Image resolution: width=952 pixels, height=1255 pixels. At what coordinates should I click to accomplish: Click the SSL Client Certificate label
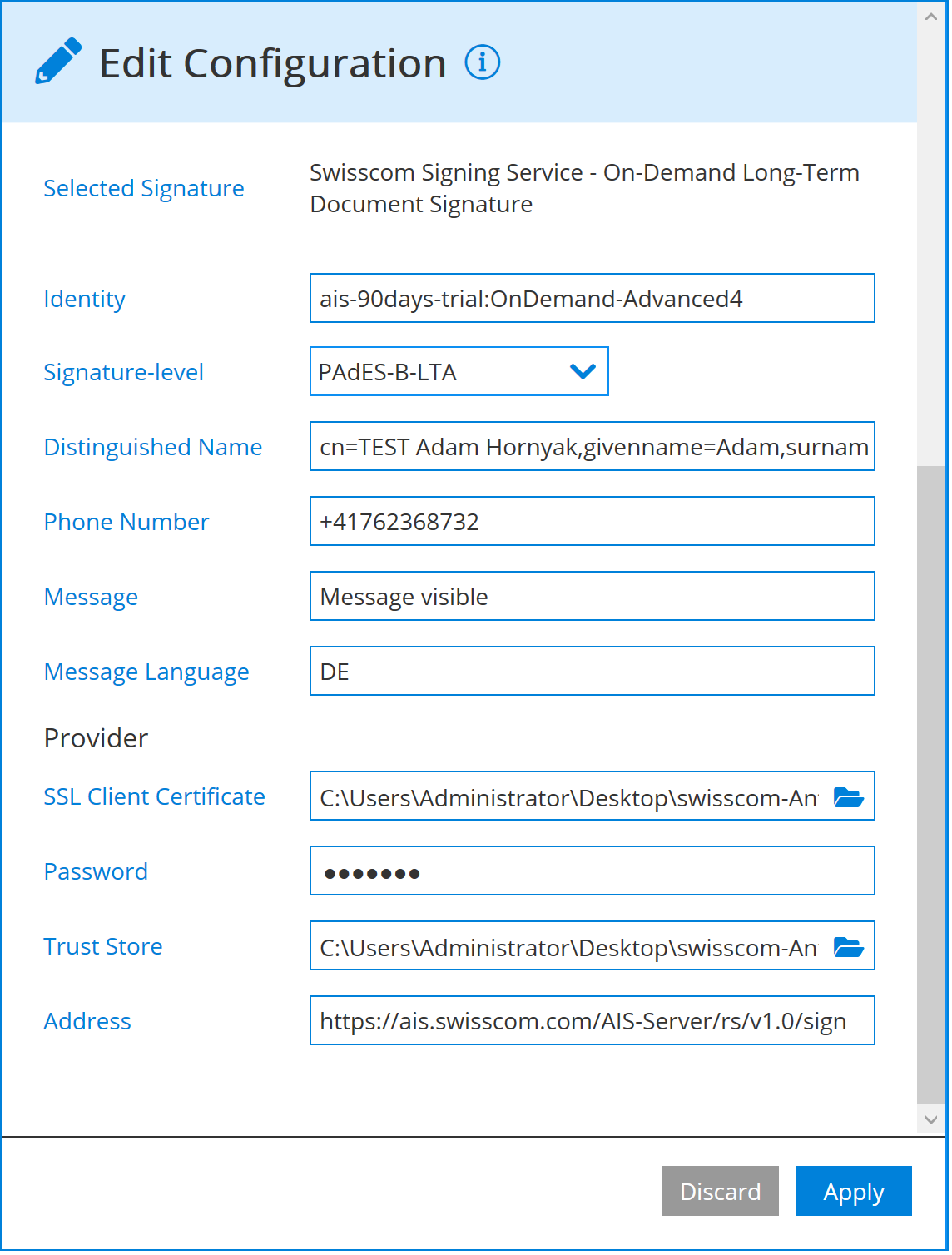click(x=155, y=796)
